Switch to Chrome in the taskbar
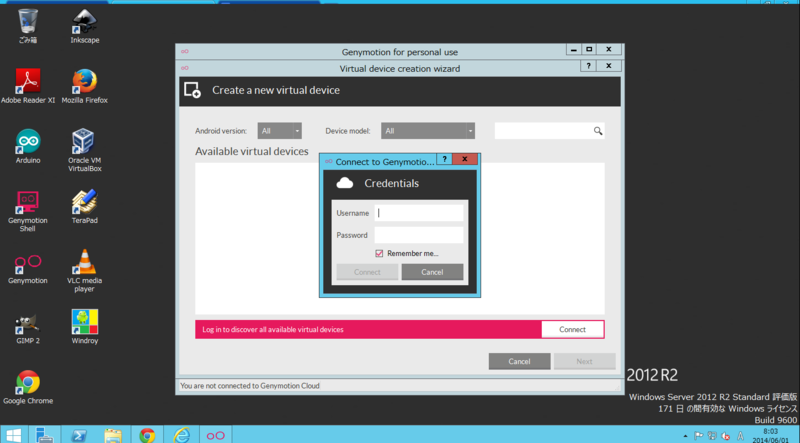 coord(147,435)
